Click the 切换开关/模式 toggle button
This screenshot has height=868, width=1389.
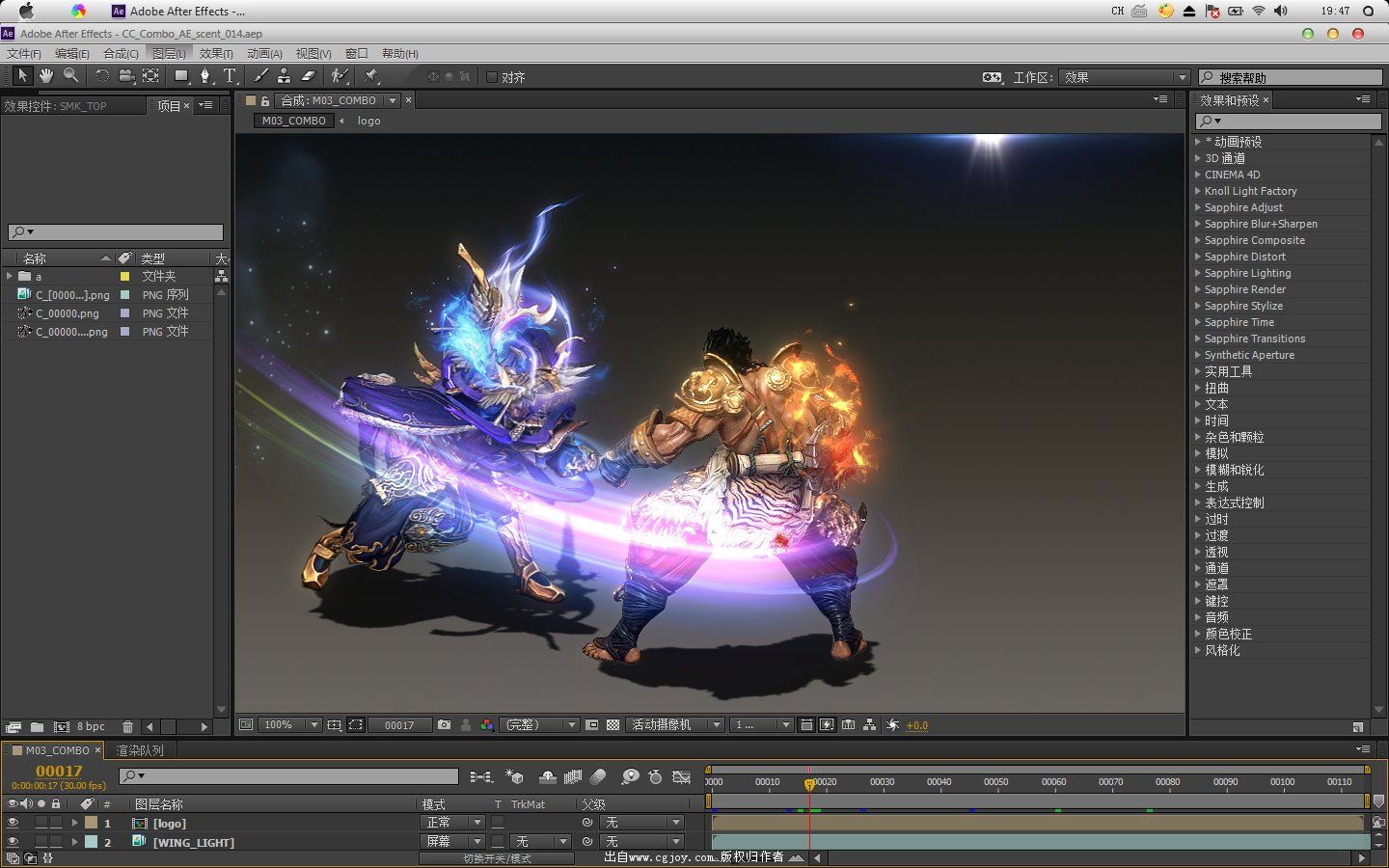point(497,858)
